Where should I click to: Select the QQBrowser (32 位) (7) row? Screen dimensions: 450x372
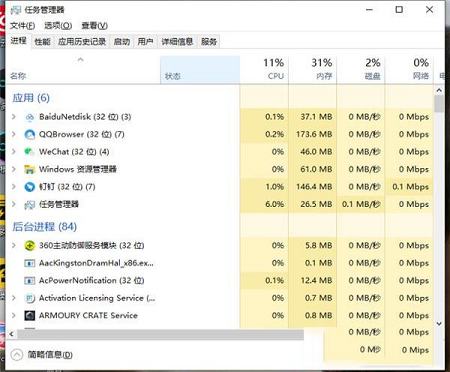coord(219,134)
